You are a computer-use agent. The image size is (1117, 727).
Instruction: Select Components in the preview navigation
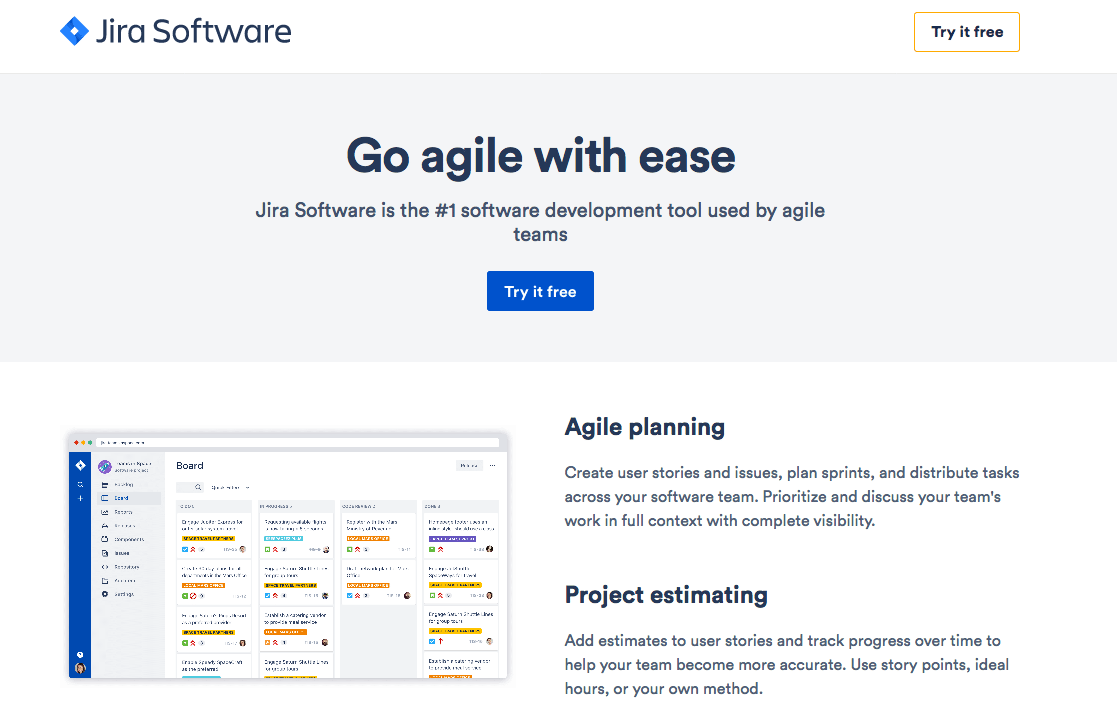(x=124, y=539)
